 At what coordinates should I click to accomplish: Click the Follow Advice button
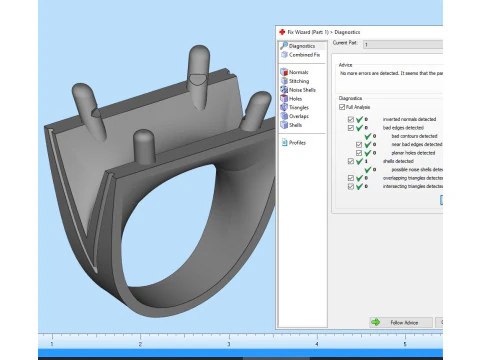point(401,322)
